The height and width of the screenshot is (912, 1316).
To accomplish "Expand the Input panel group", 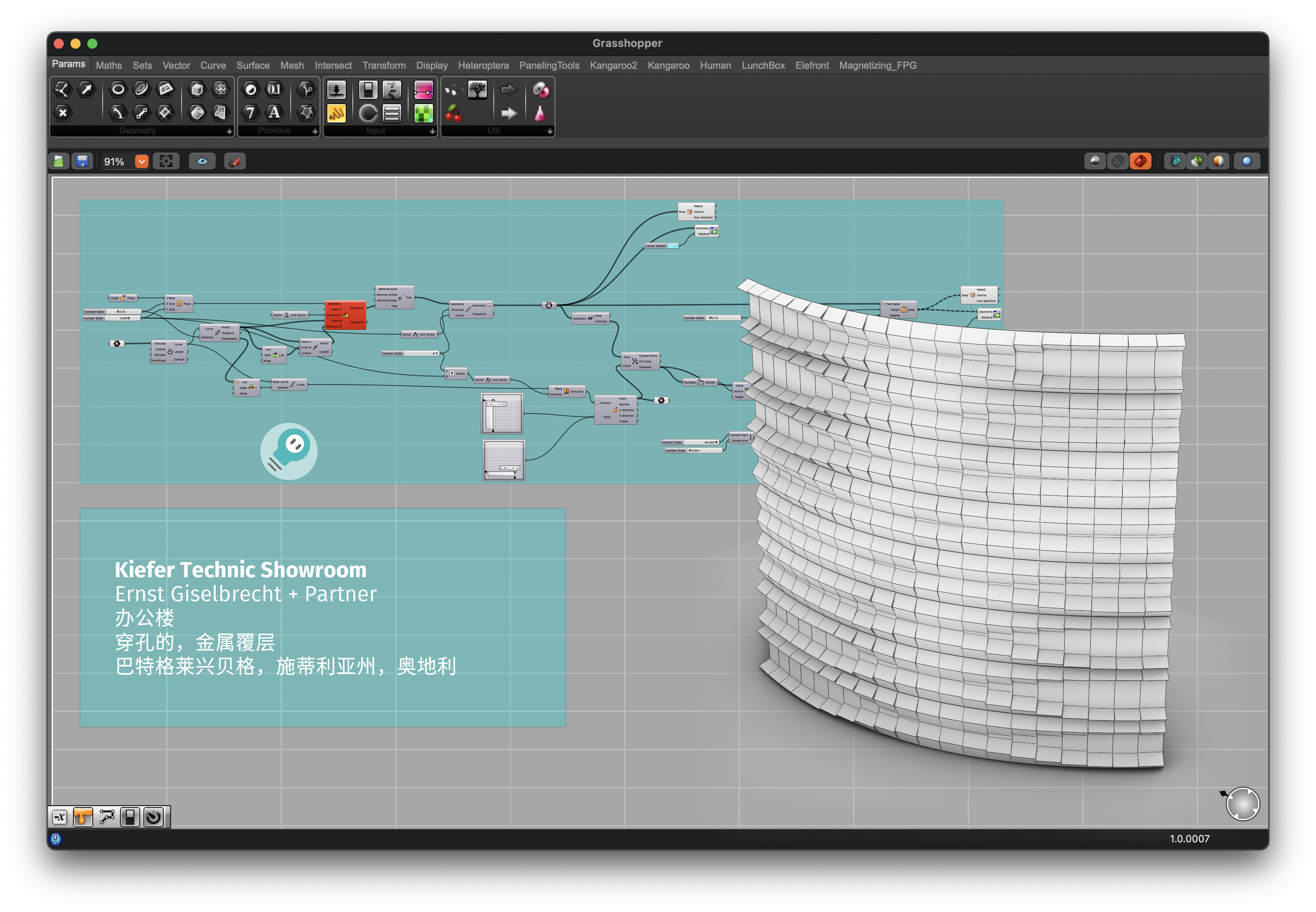I will coord(432,131).
